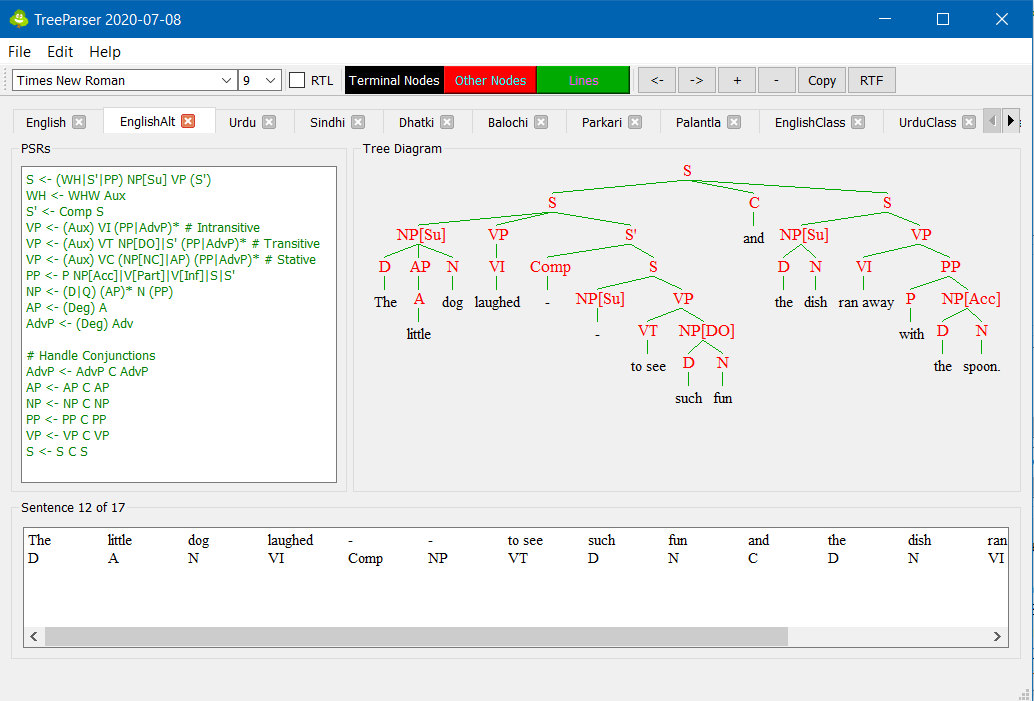The height and width of the screenshot is (701, 1034).
Task: Open the File menu
Action: coord(19,52)
